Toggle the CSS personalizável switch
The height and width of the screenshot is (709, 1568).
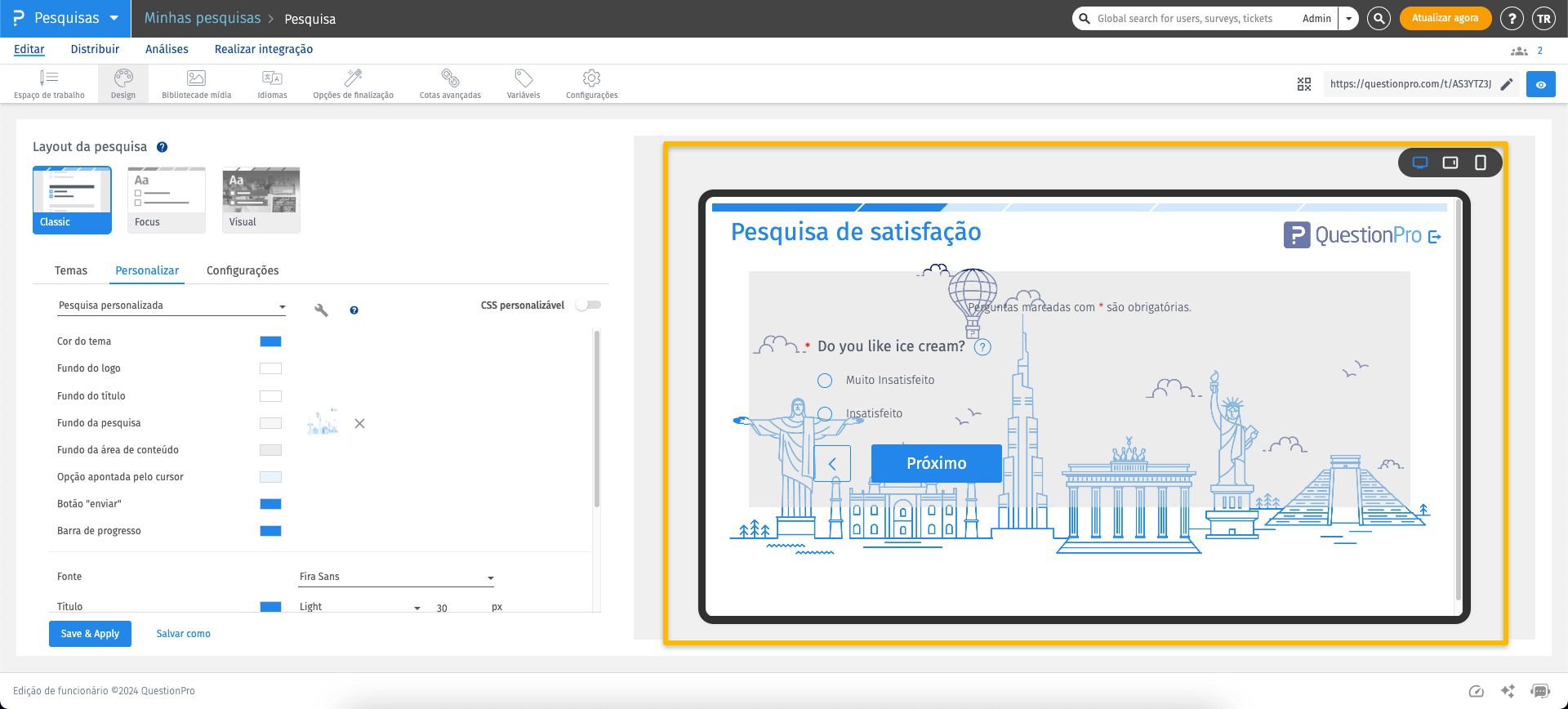coord(588,305)
